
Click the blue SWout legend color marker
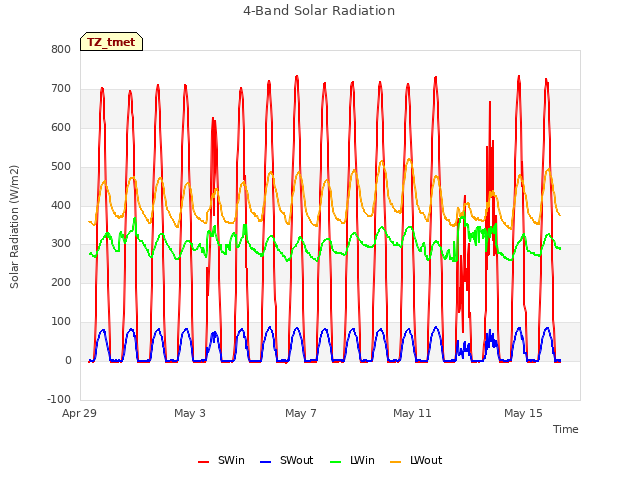click(265, 462)
